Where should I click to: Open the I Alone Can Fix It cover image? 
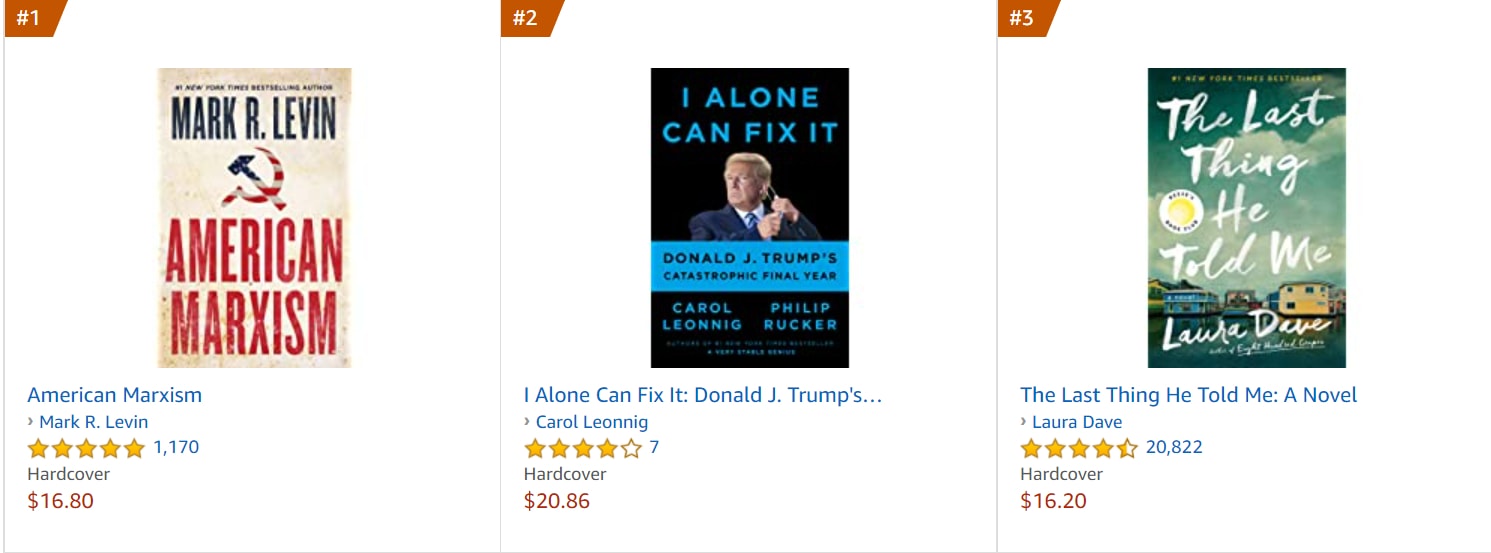tap(750, 218)
